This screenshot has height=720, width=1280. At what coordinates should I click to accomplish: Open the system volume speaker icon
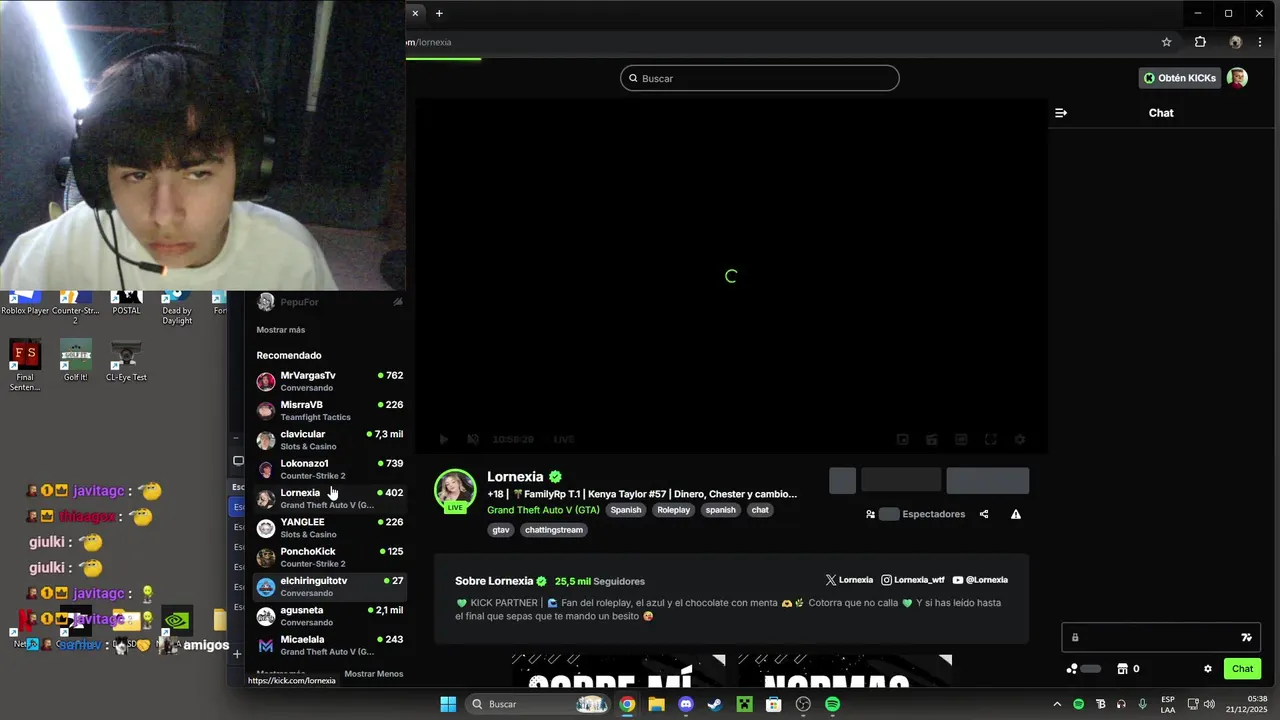tap(1210, 704)
